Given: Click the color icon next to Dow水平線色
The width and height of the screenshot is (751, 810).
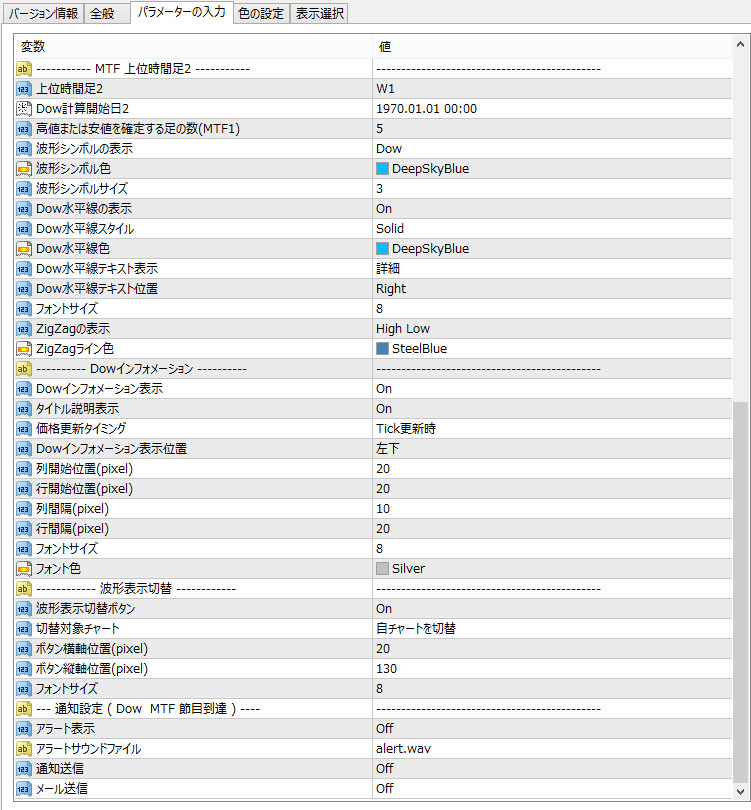Looking at the screenshot, I should coord(24,248).
